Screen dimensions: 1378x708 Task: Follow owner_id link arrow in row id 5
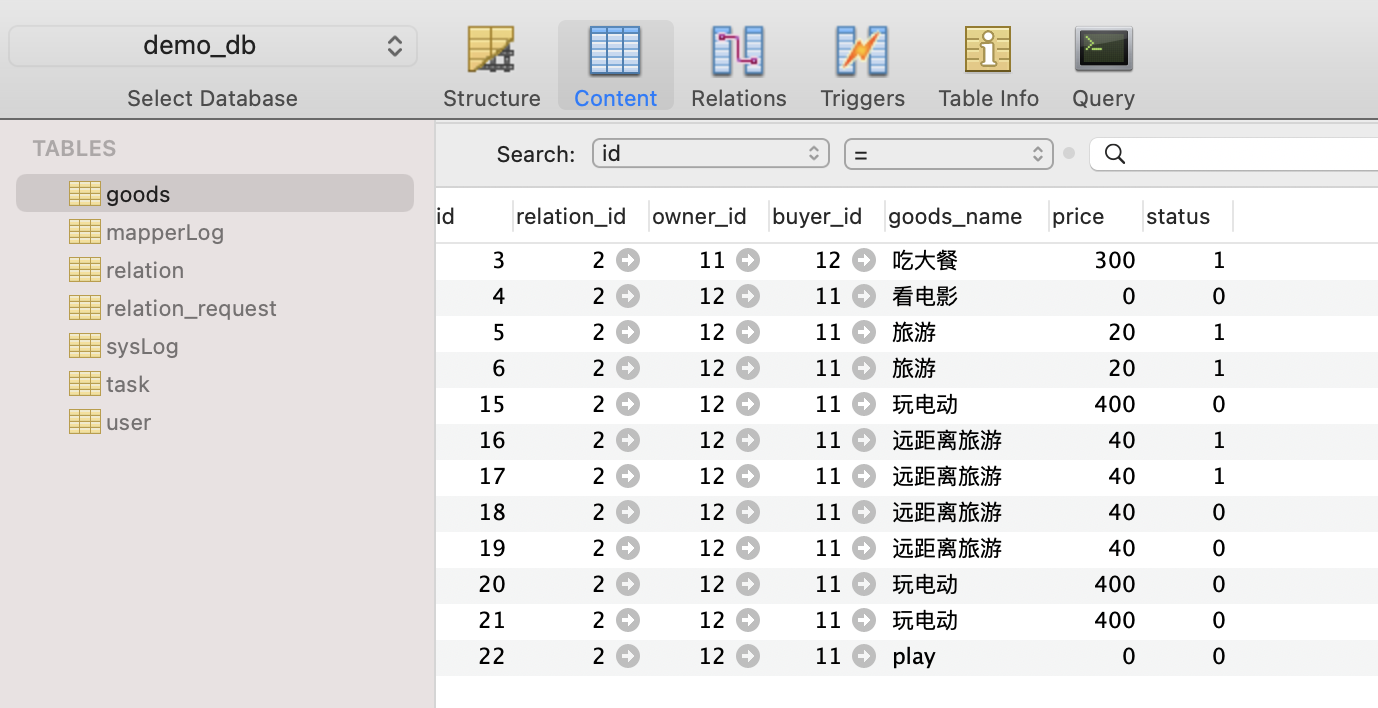click(748, 333)
